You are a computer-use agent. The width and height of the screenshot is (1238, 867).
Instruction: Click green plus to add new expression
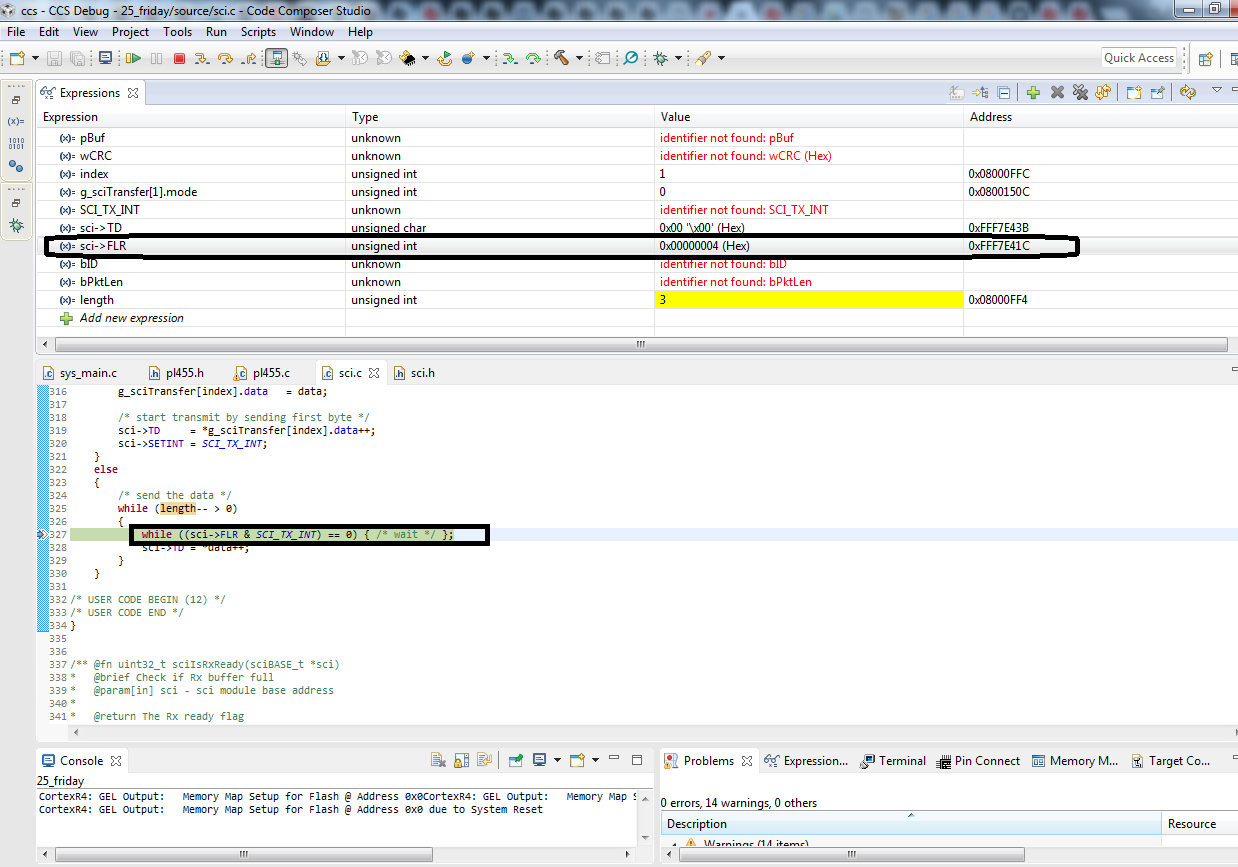click(1033, 93)
